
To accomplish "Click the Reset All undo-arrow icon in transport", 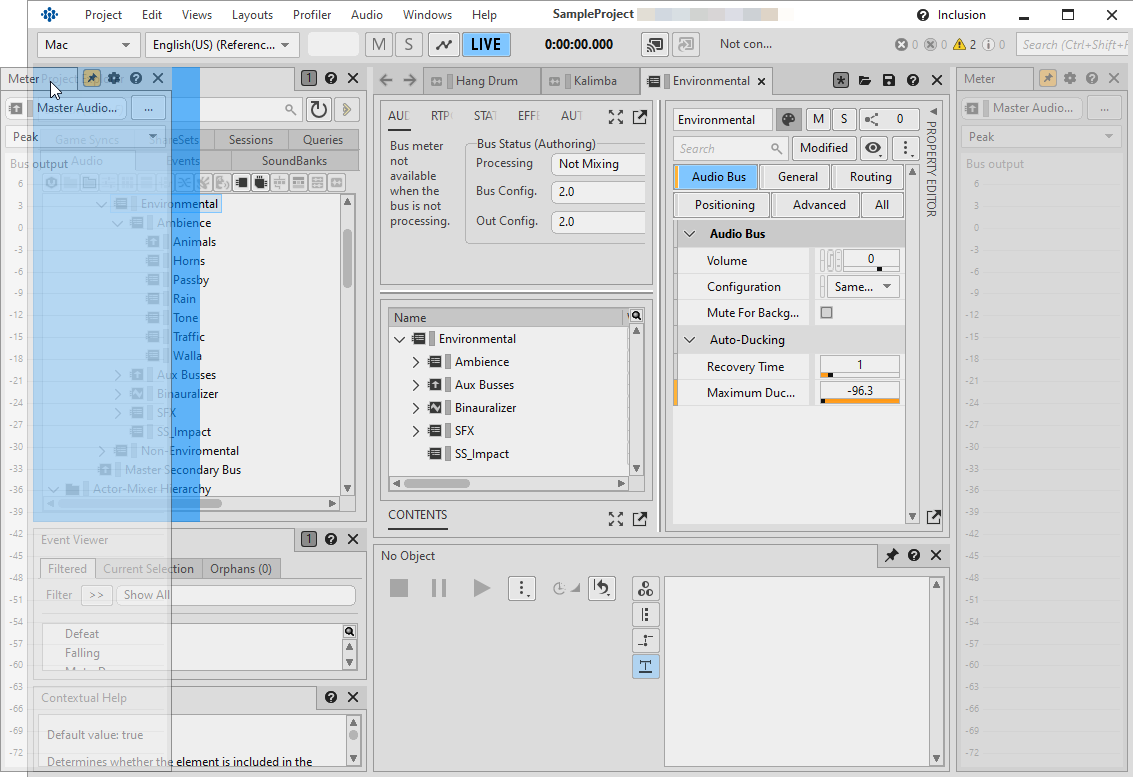I will 601,588.
